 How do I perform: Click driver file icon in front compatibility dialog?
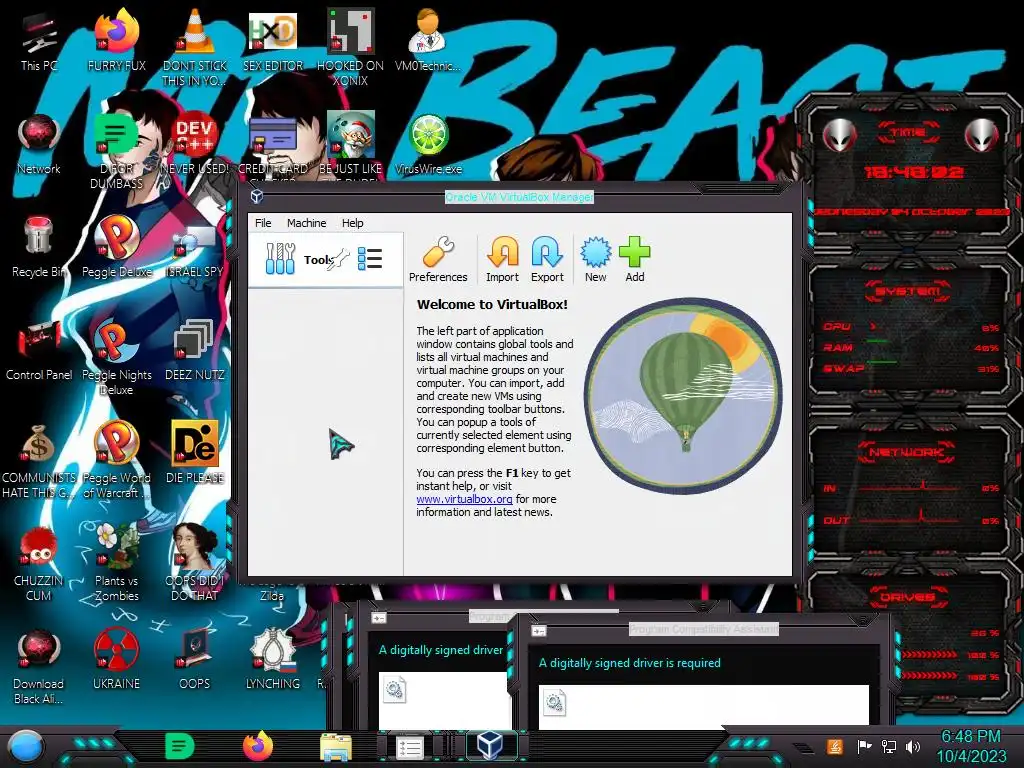click(554, 703)
